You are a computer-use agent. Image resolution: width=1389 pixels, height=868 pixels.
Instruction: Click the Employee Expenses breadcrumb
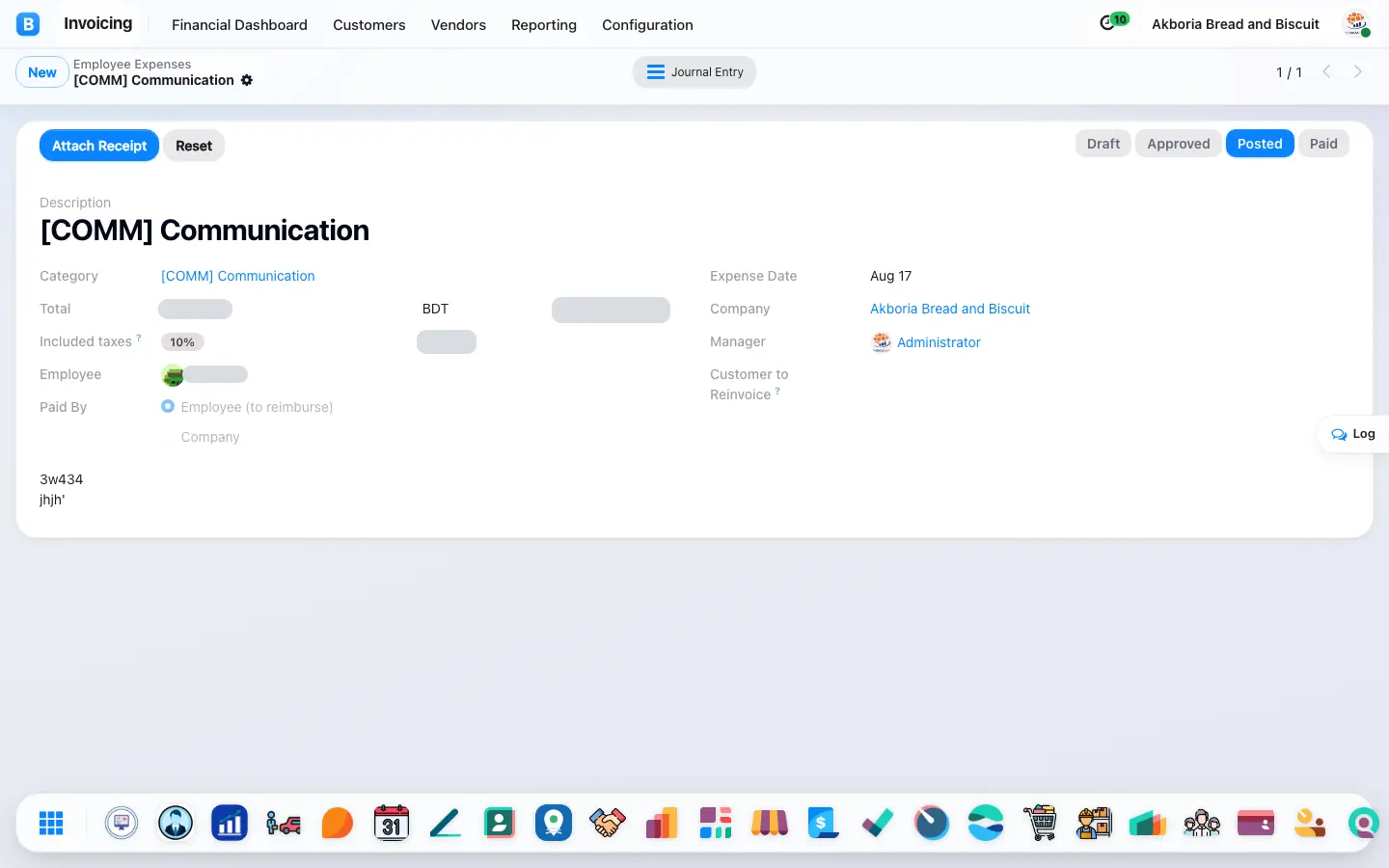pos(132,65)
